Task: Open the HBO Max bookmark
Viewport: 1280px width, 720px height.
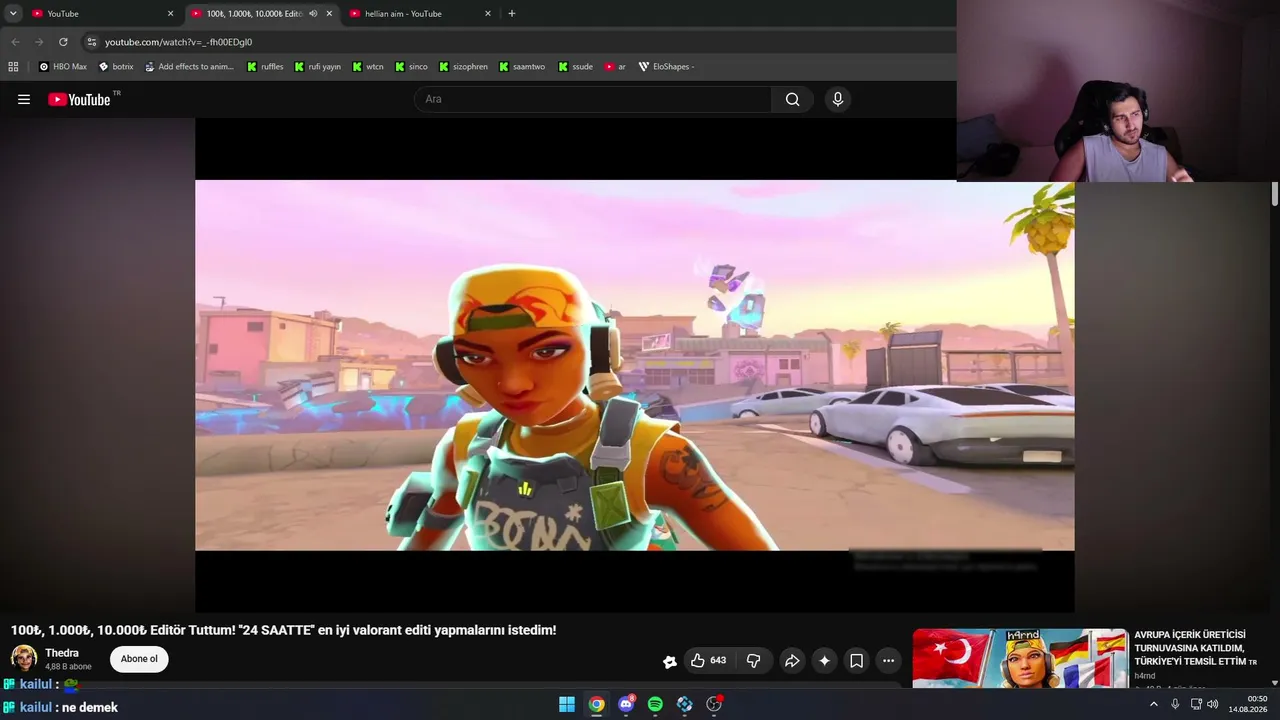Action: pos(62,67)
